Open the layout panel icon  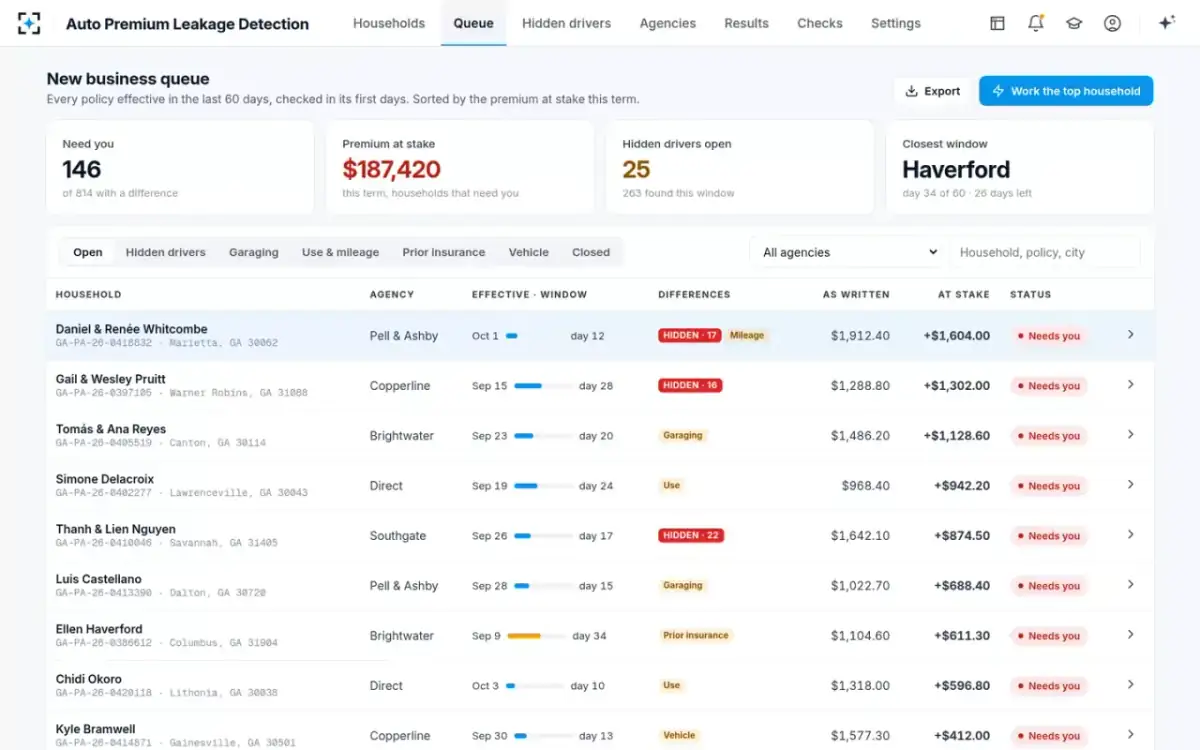click(997, 23)
